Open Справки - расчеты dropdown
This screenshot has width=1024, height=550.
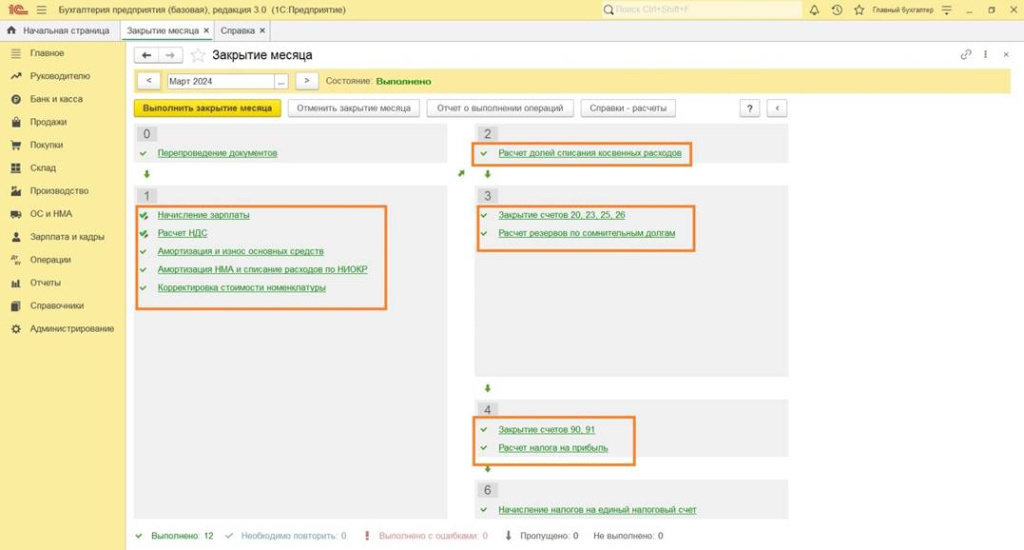[x=629, y=108]
